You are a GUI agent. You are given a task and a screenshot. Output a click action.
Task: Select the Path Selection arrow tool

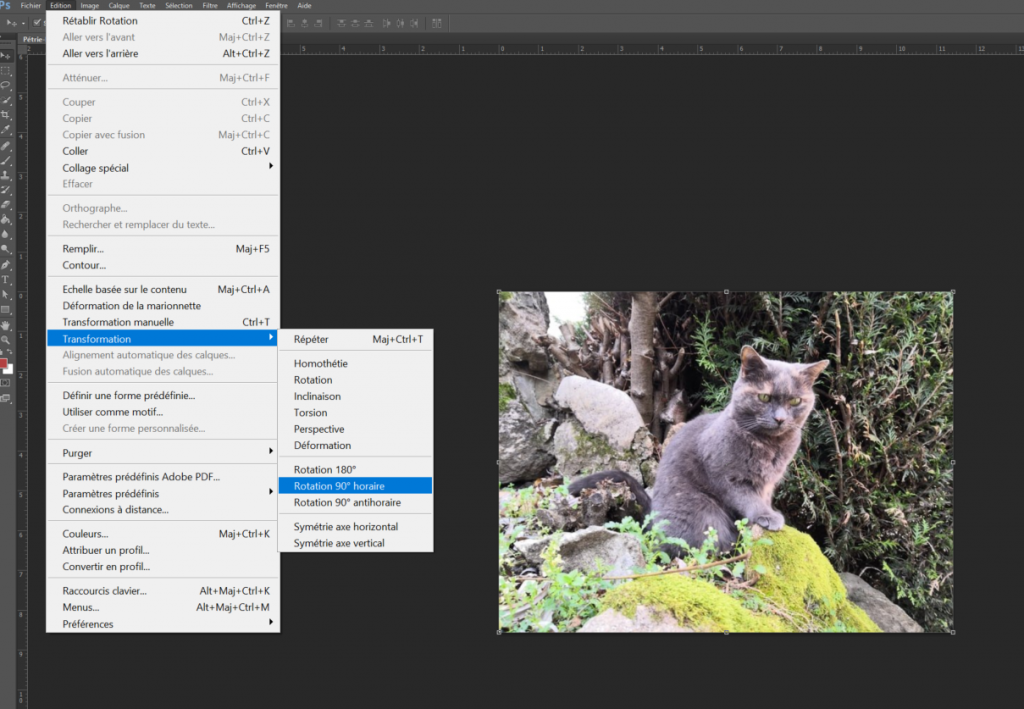click(6, 294)
